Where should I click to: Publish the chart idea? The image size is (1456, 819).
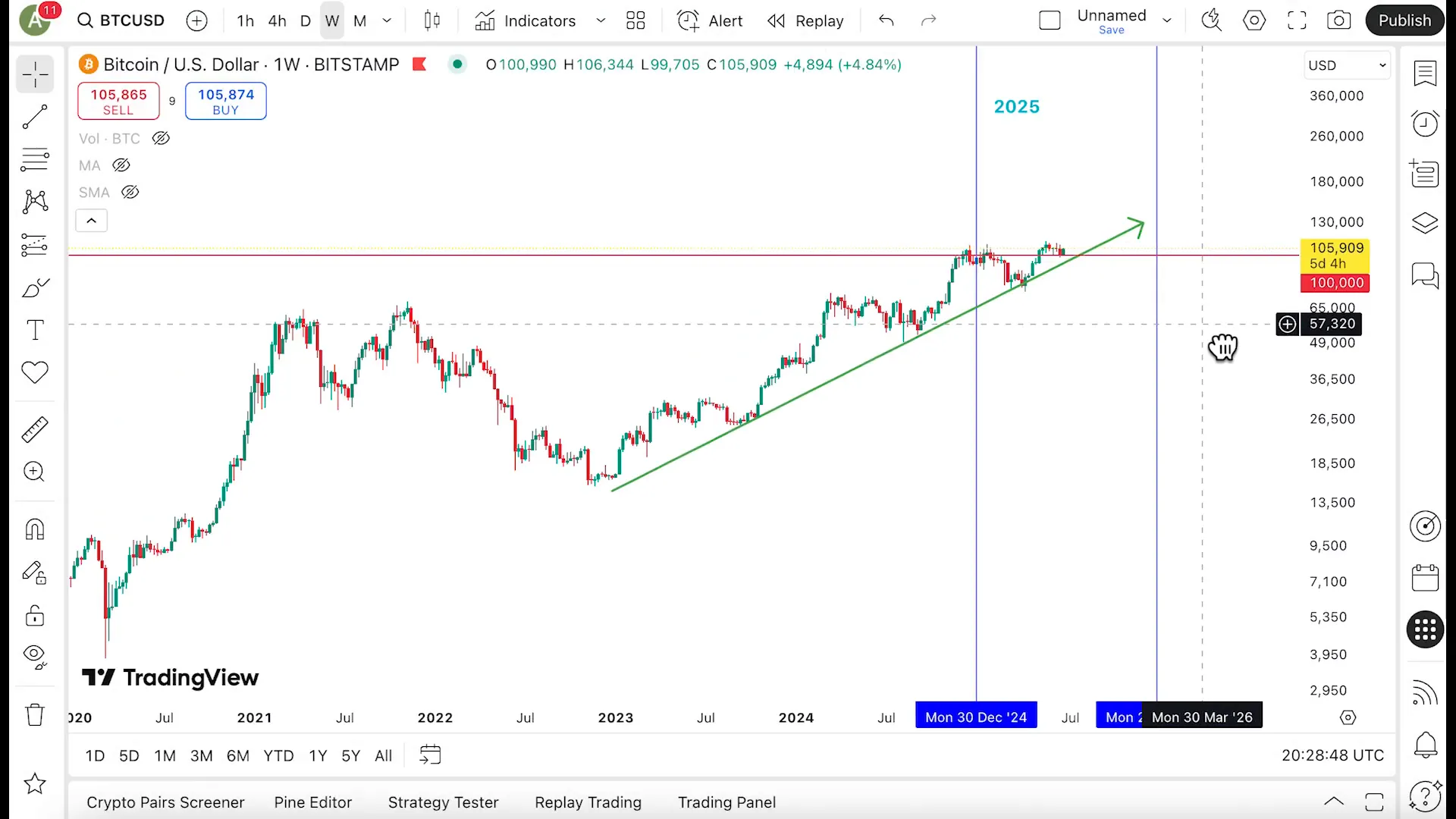click(x=1404, y=20)
